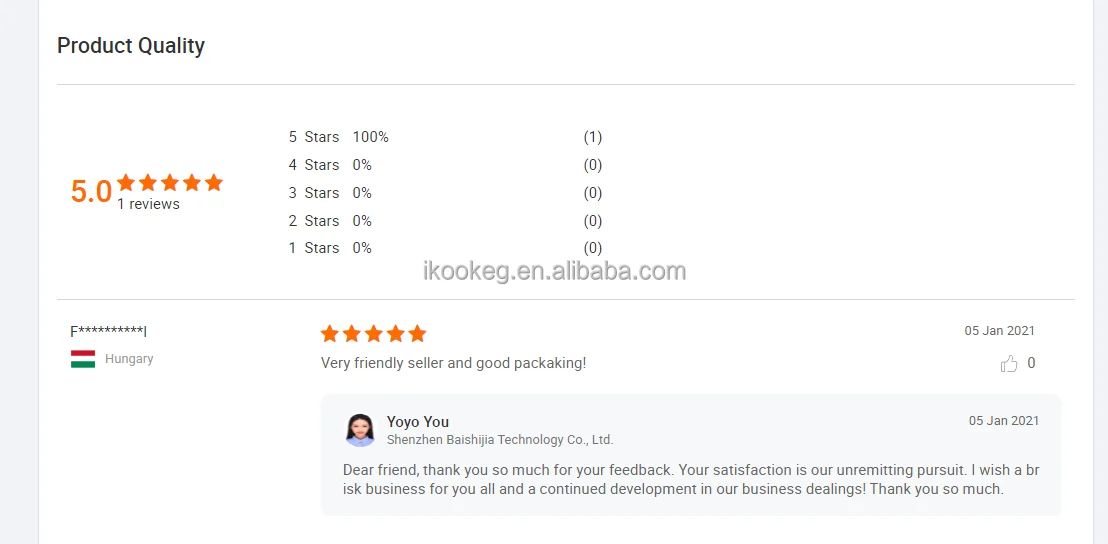Click the Yoyo You seller name
This screenshot has width=1108, height=544.
418,422
